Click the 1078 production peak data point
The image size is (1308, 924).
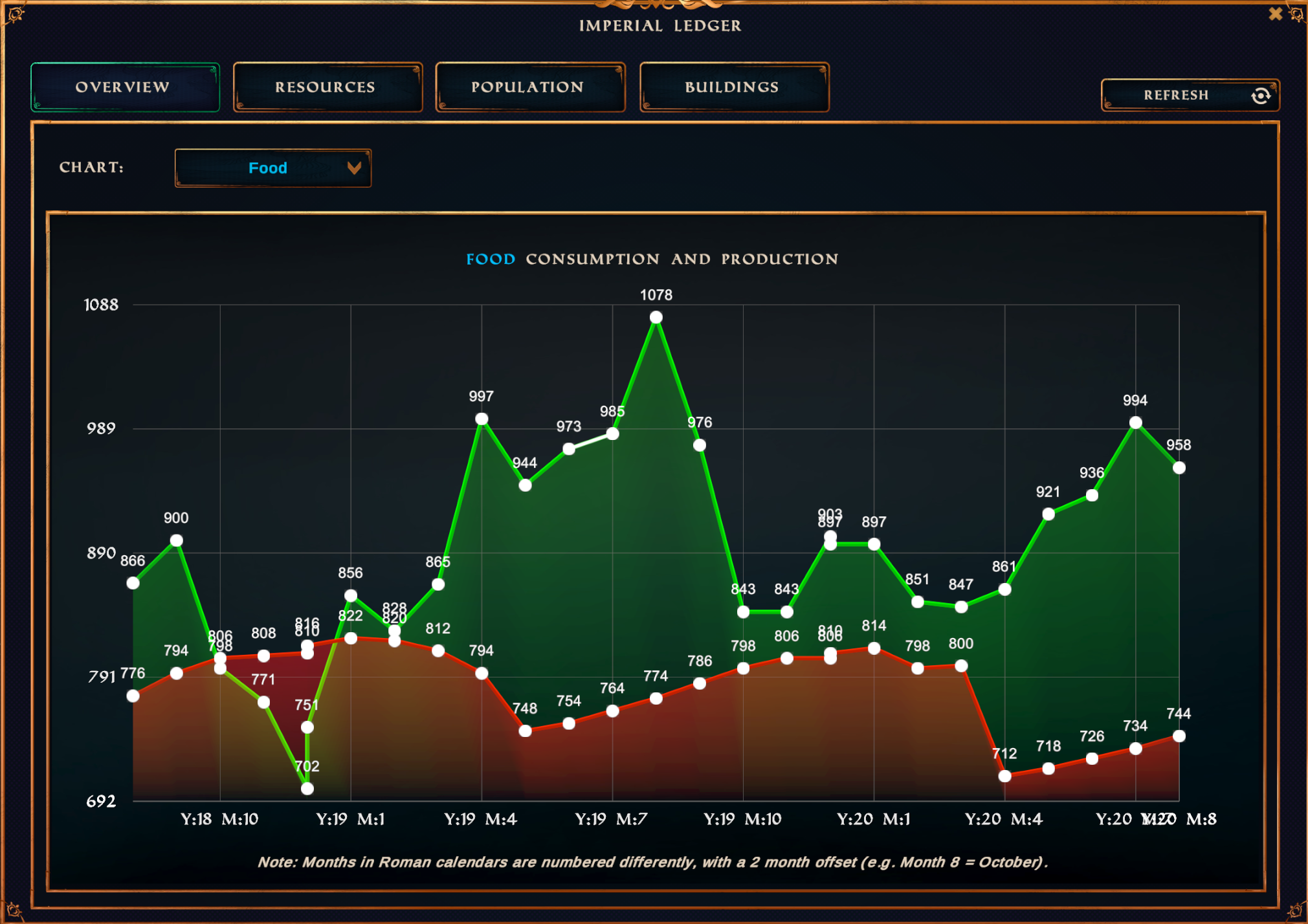[x=656, y=317]
